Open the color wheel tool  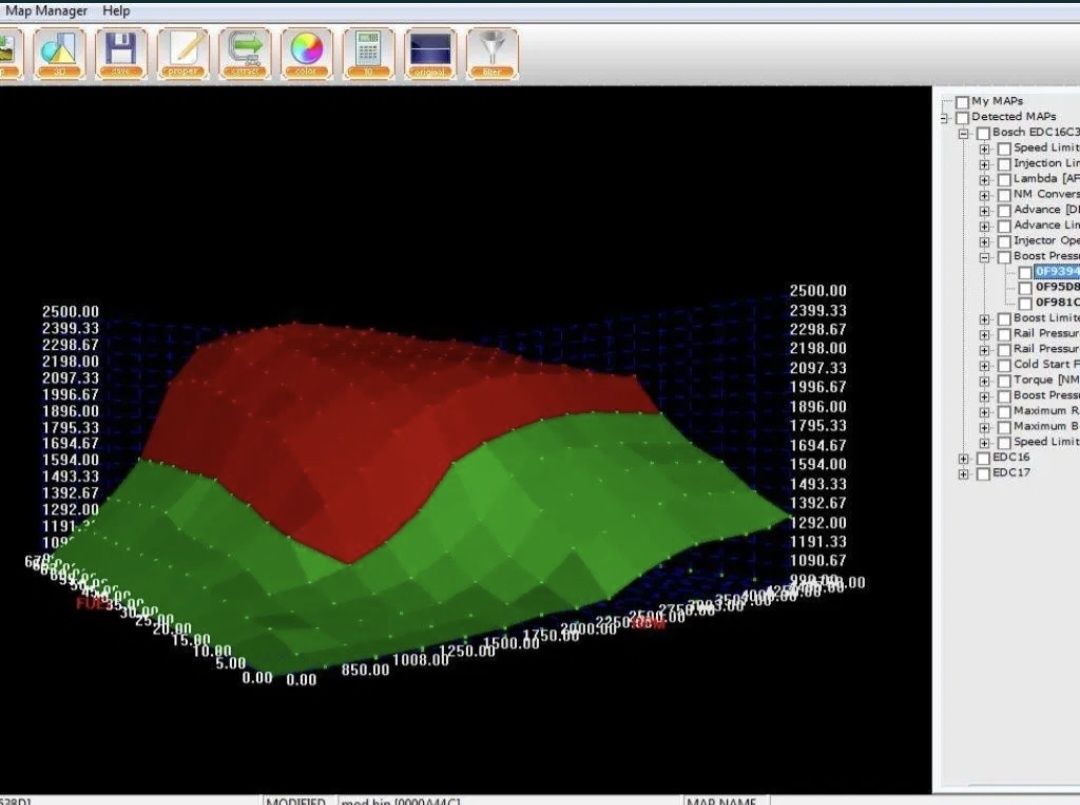307,53
